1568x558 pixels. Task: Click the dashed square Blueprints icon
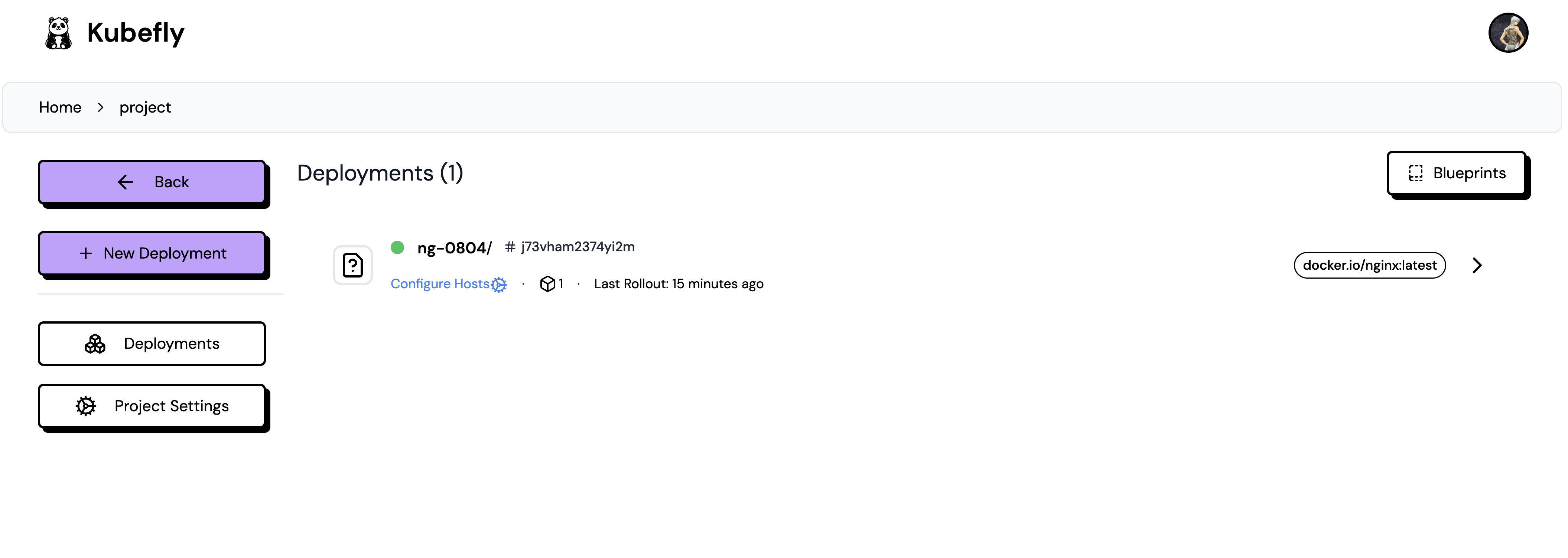tap(1416, 173)
